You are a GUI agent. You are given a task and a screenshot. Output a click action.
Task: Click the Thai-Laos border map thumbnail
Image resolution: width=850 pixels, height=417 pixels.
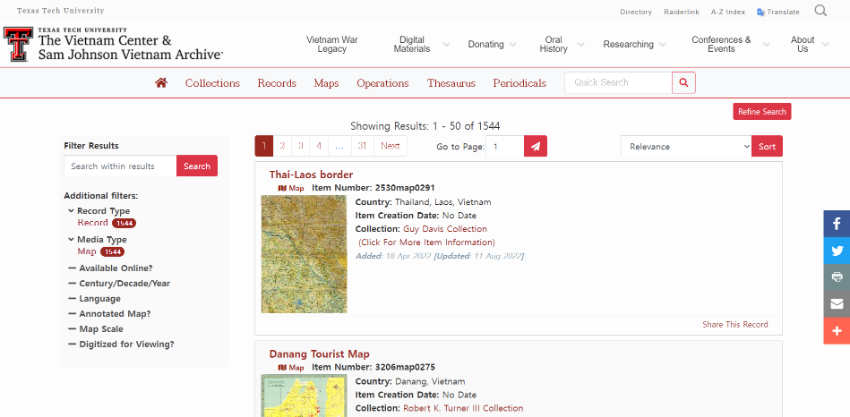tap(304, 253)
